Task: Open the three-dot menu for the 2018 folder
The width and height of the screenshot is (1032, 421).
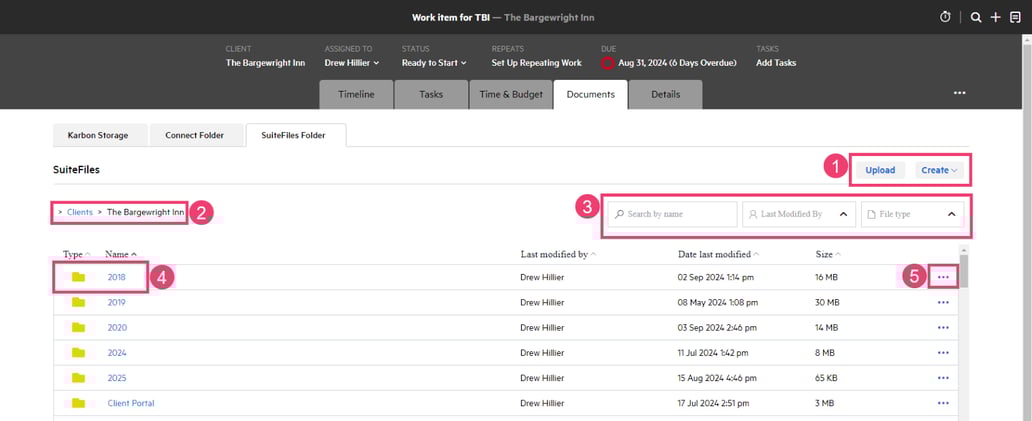Action: click(943, 276)
